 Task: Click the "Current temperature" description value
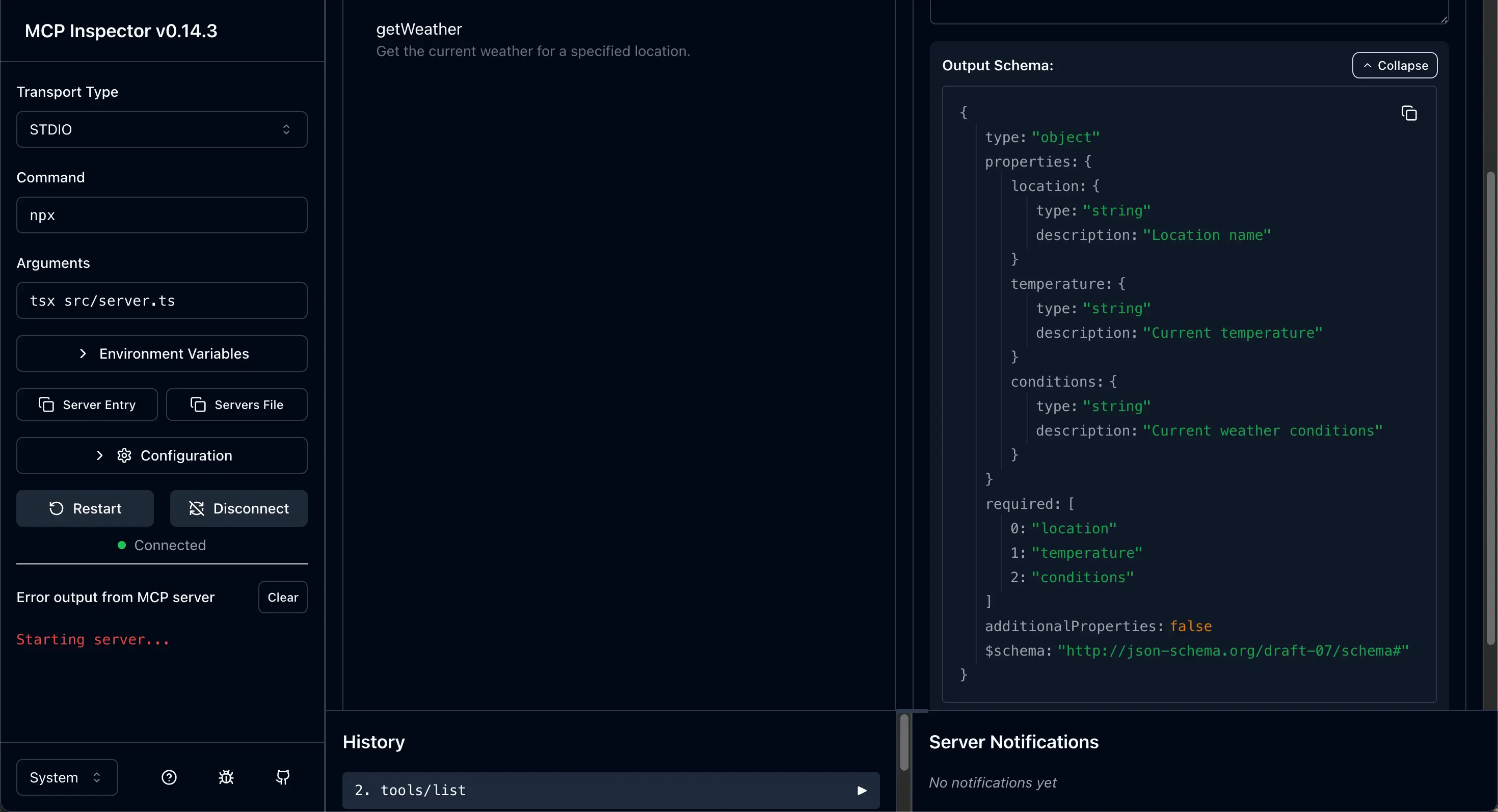click(x=1232, y=333)
